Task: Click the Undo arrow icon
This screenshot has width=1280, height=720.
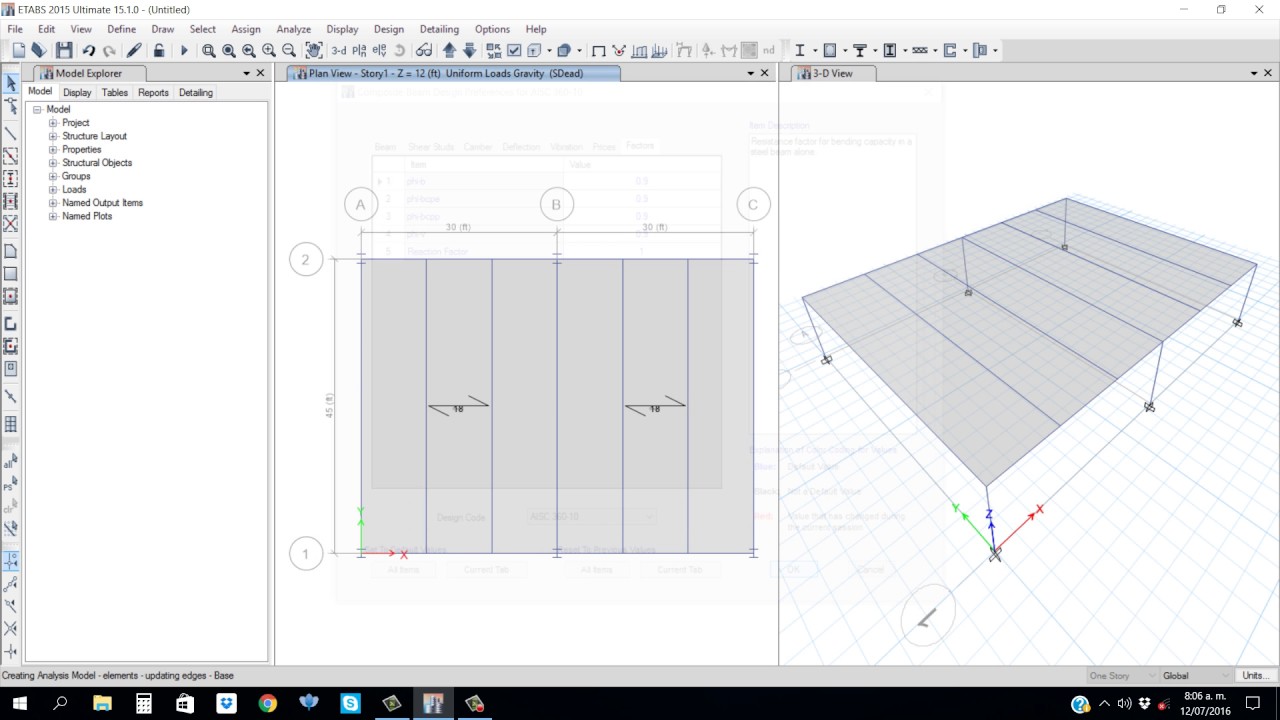Action: coord(89,50)
